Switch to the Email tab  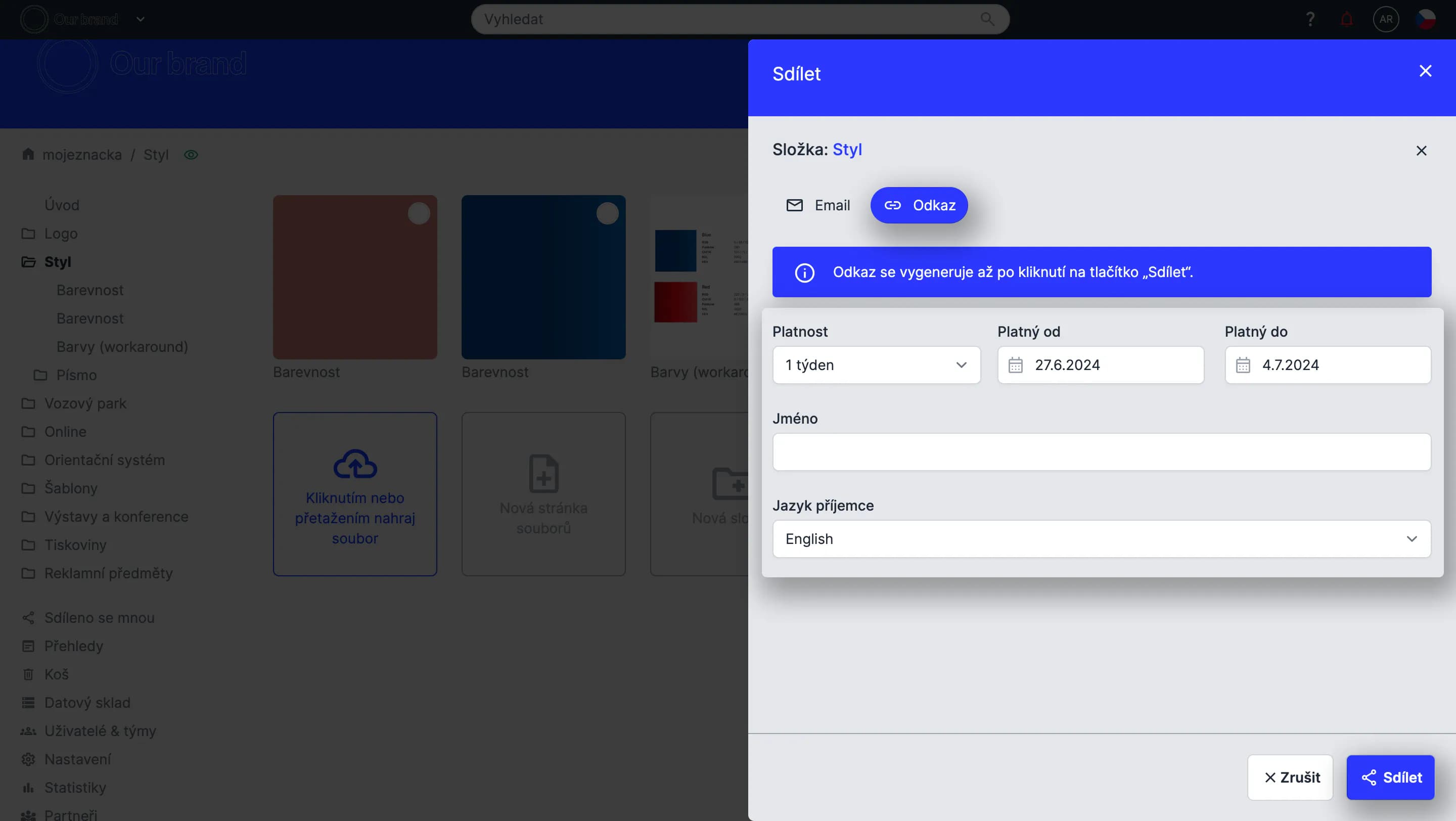click(x=818, y=205)
